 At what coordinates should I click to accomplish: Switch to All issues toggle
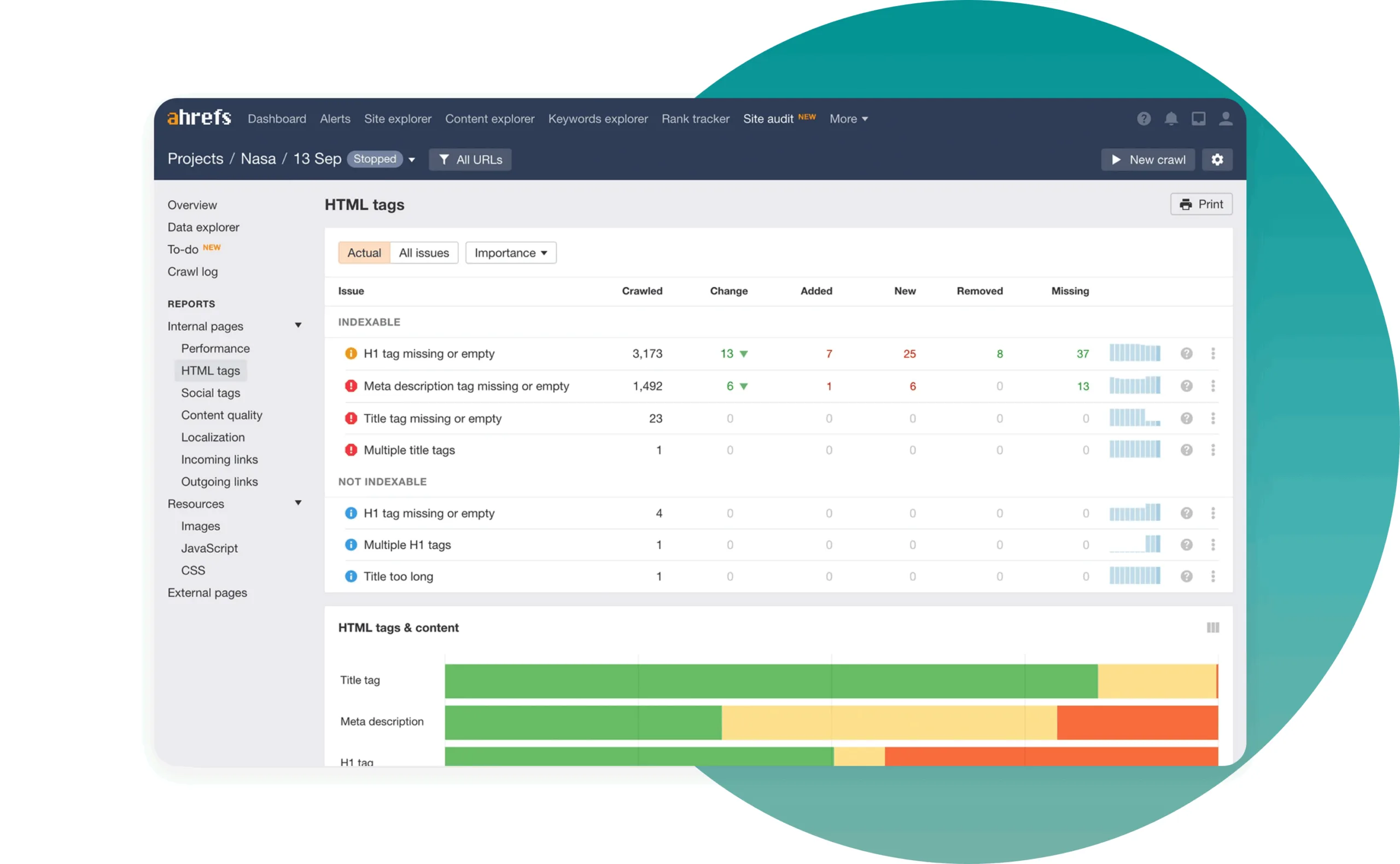(x=424, y=253)
